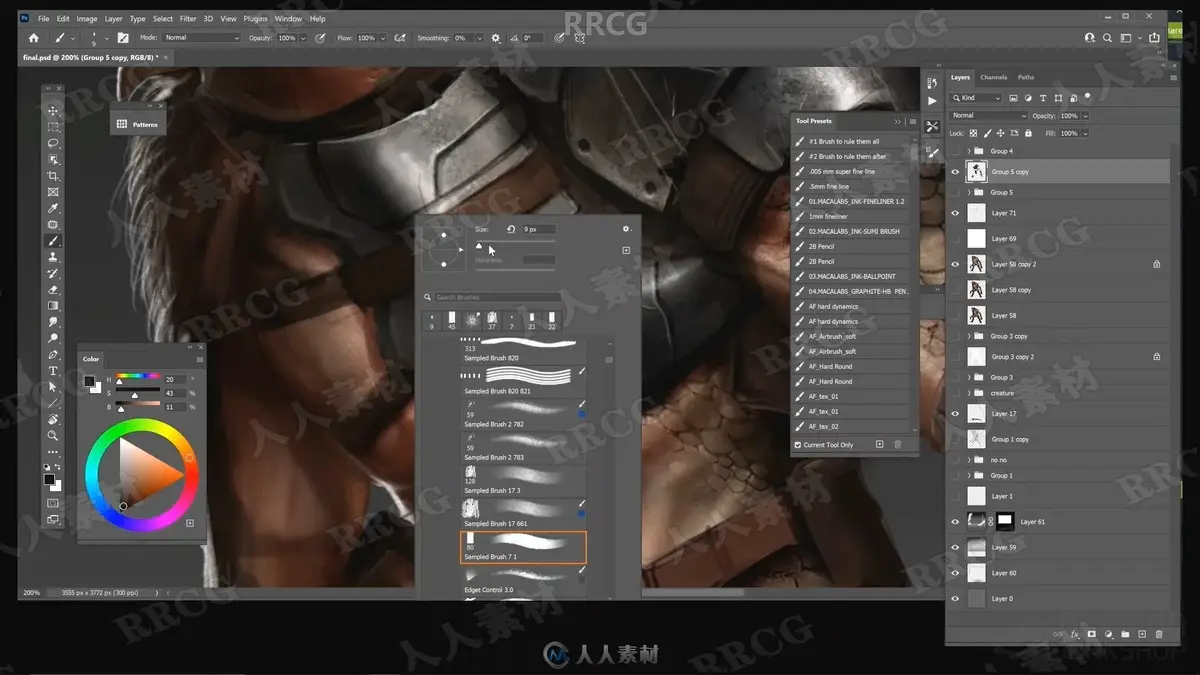The width and height of the screenshot is (1200, 675).
Task: Delete layer using the trash icon
Action: pos(1159,634)
